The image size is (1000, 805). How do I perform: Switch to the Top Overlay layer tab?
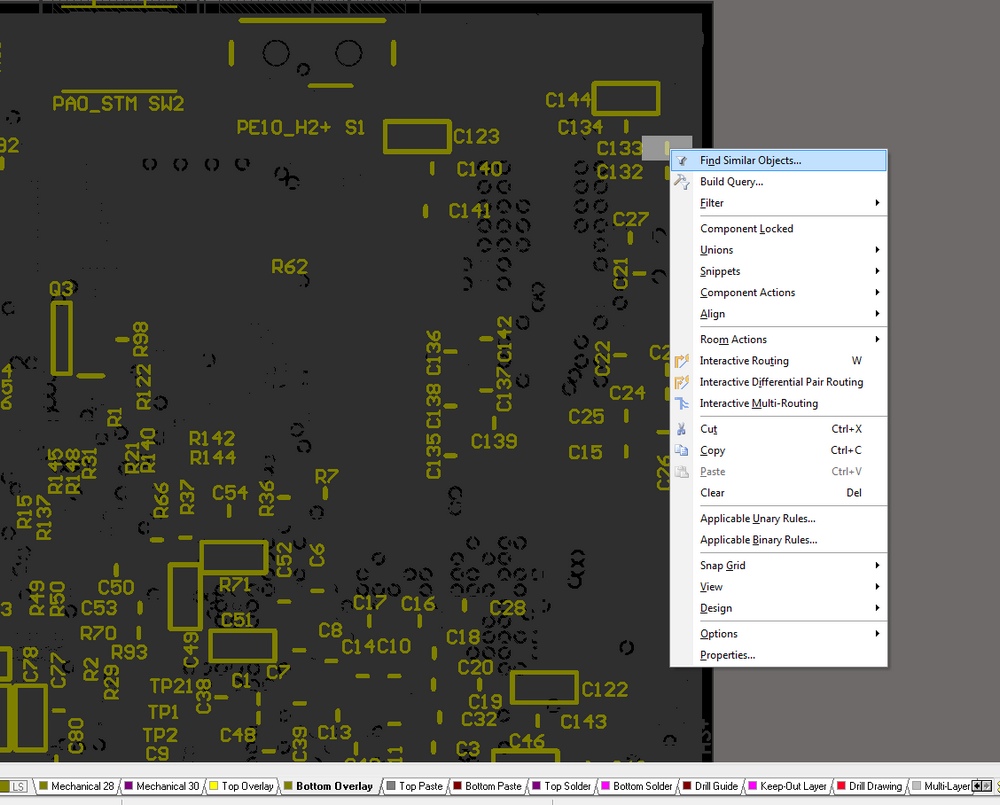point(241,786)
